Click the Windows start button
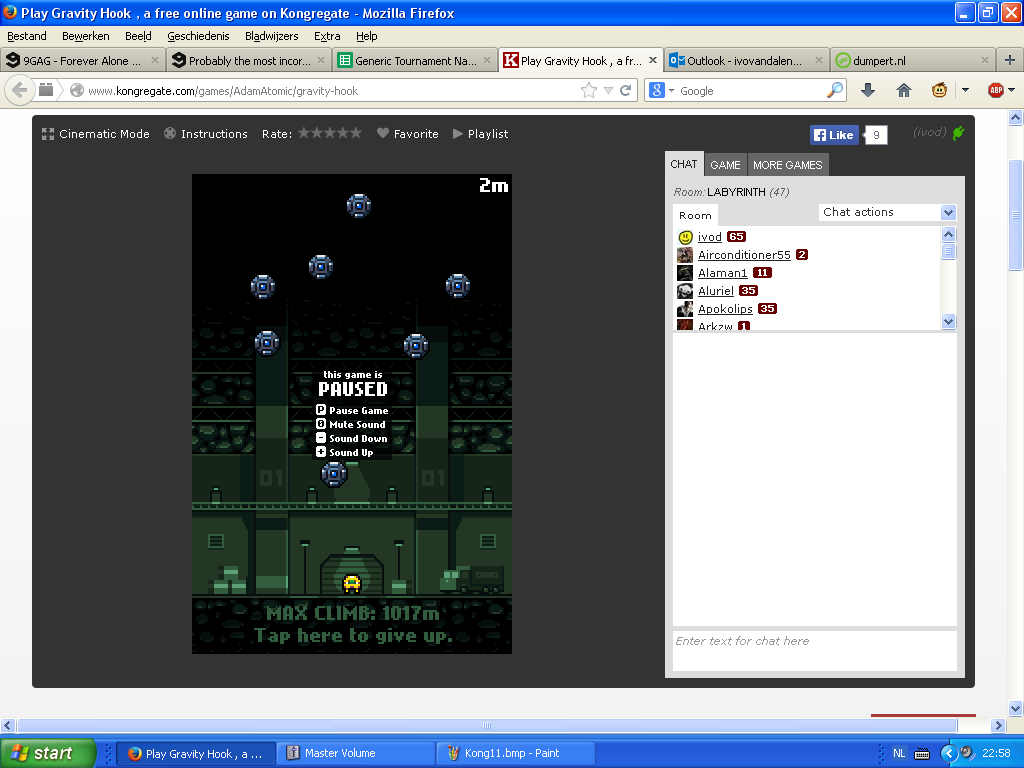This screenshot has height=768, width=1024. point(48,753)
